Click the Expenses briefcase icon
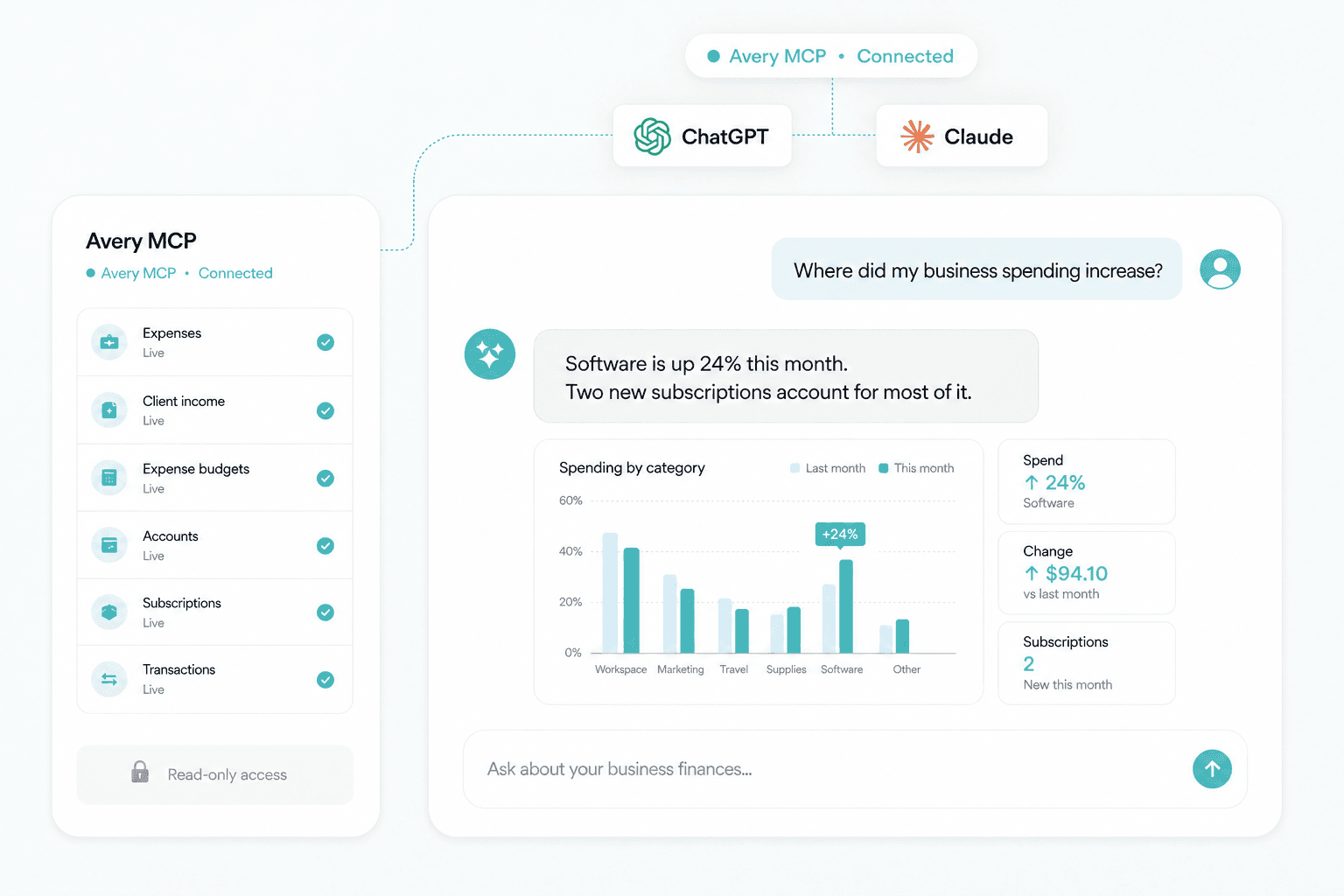Screen dimensions: 1344x896 click(109, 342)
